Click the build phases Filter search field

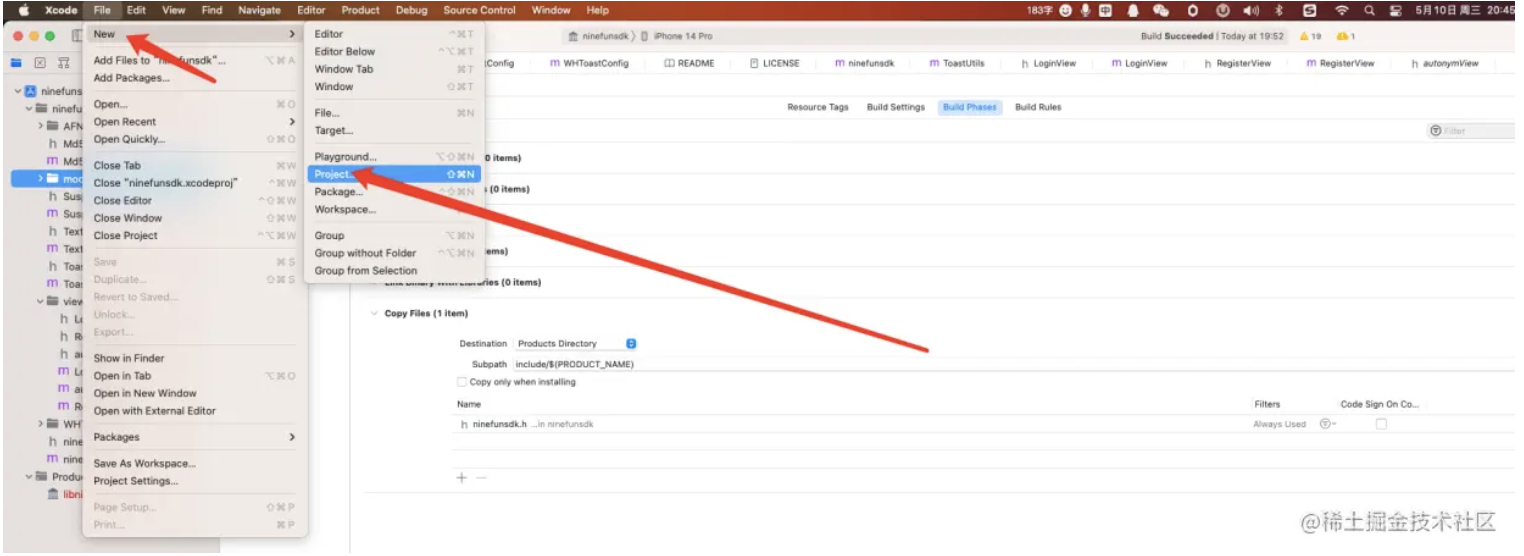(1470, 131)
